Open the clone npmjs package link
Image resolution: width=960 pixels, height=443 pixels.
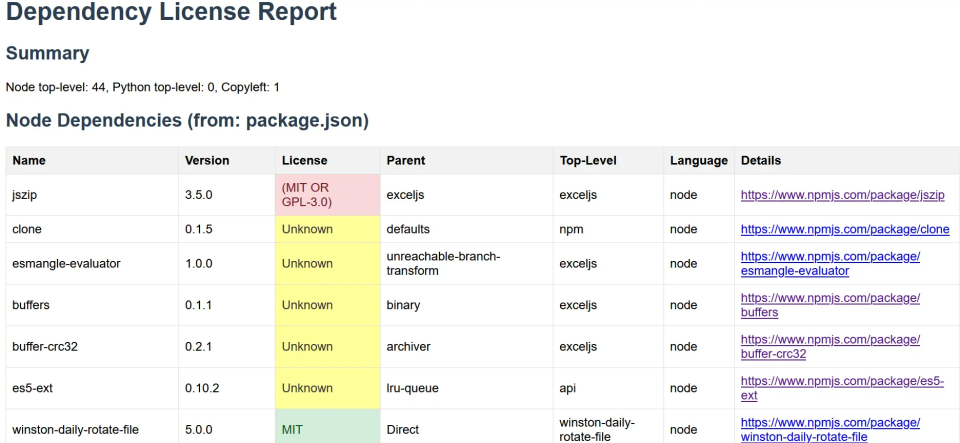844,229
